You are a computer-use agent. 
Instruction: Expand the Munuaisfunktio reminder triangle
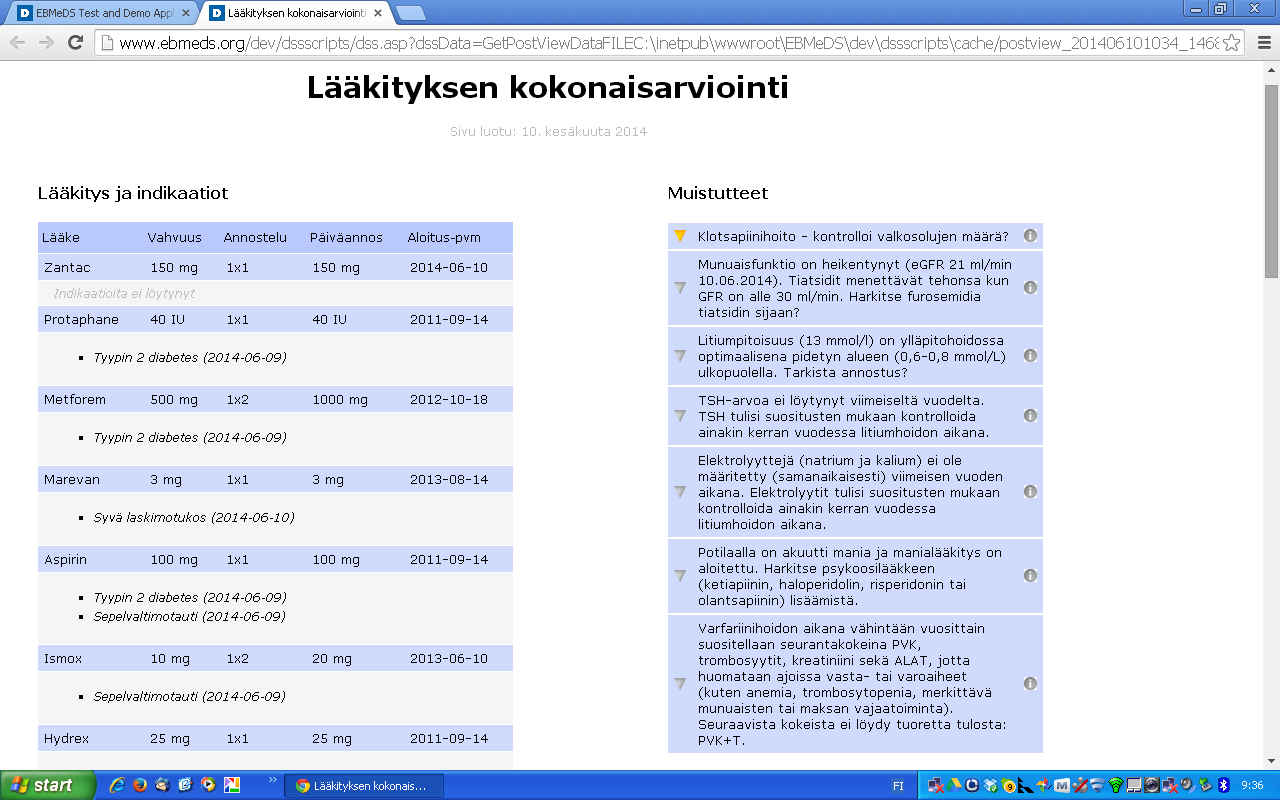coord(680,287)
